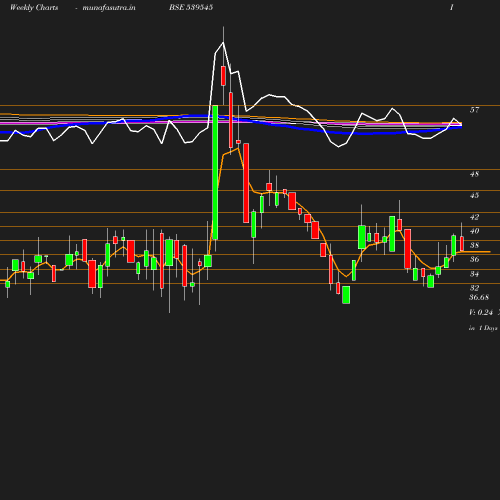Viewport: 500px width, 500px height.
Task: Select the 57 price axis label
Action: (474, 110)
